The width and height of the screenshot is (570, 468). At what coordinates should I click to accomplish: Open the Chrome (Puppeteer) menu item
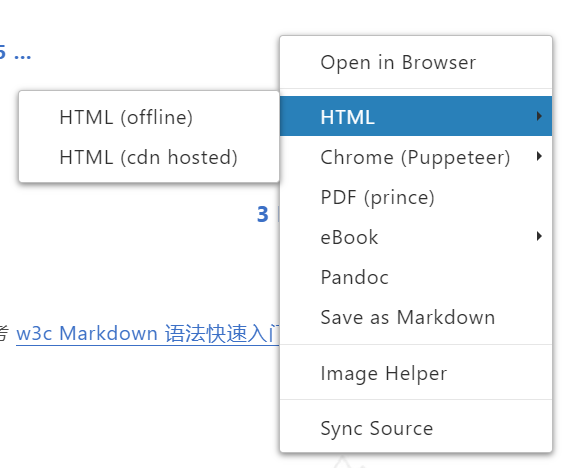416,157
